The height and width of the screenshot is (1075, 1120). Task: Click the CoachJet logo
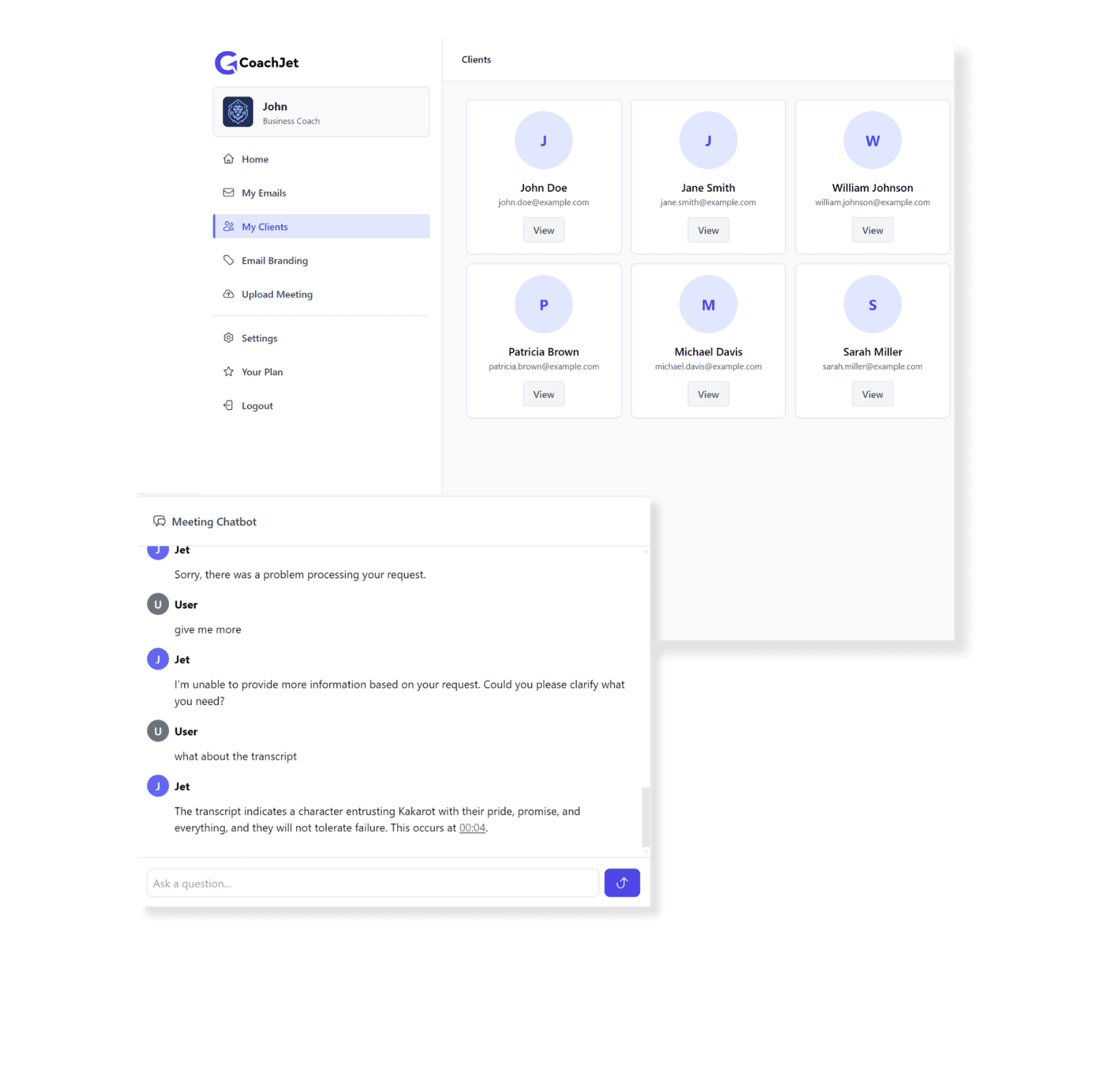tap(257, 62)
